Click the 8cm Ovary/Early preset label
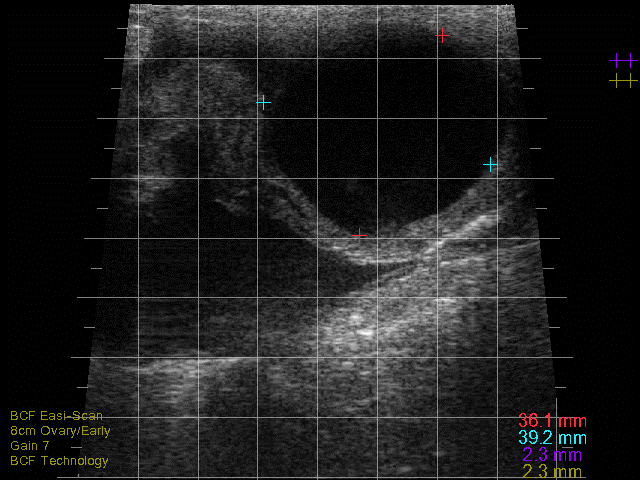 [60, 431]
